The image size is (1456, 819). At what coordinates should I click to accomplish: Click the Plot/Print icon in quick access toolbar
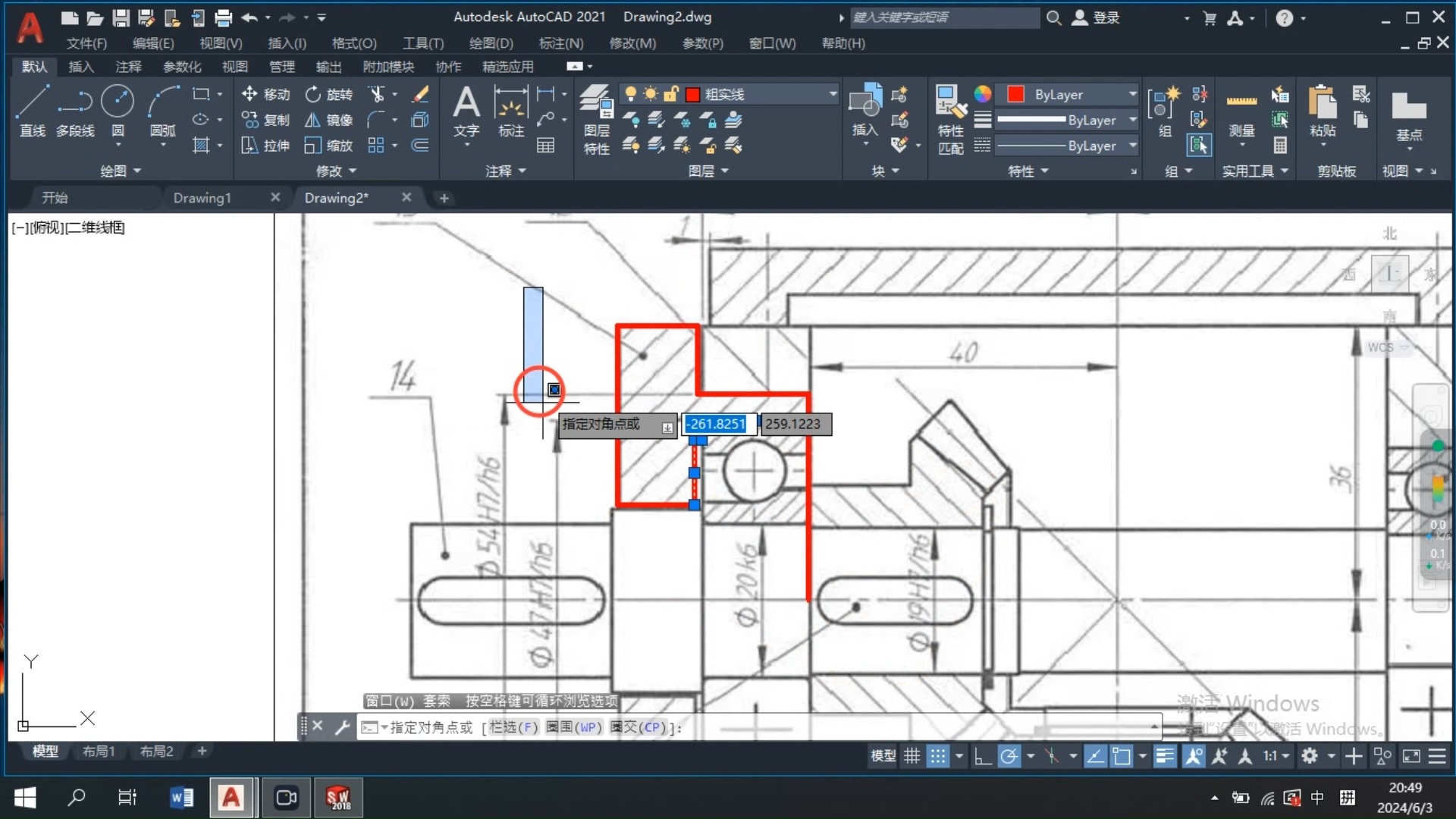click(x=223, y=17)
